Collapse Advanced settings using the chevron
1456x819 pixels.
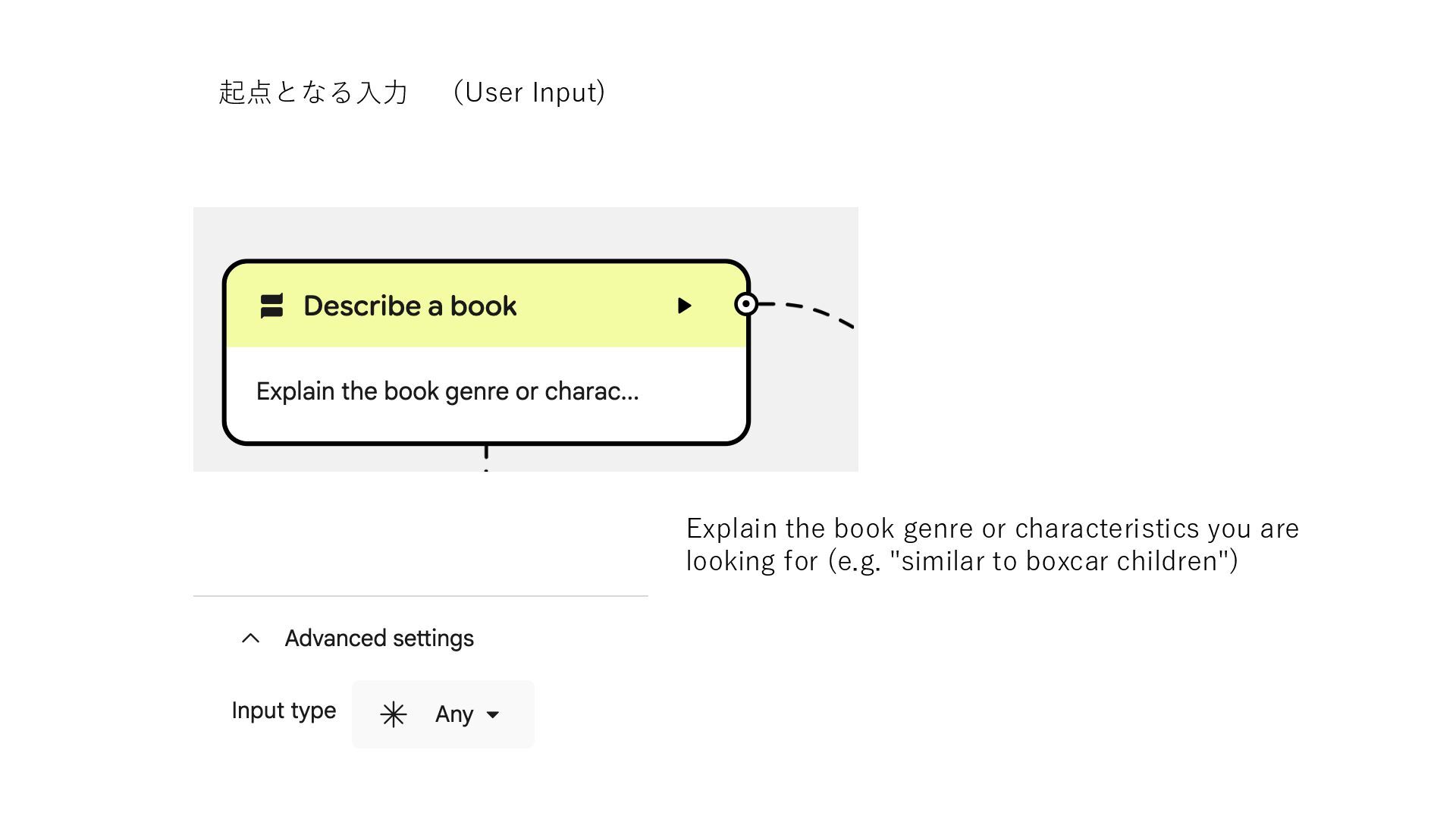(250, 639)
